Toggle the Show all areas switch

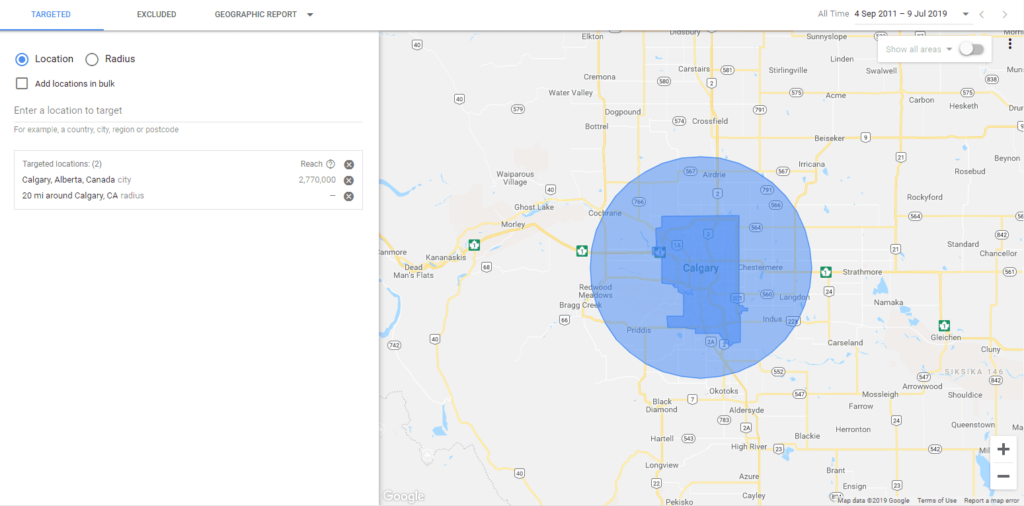click(970, 49)
